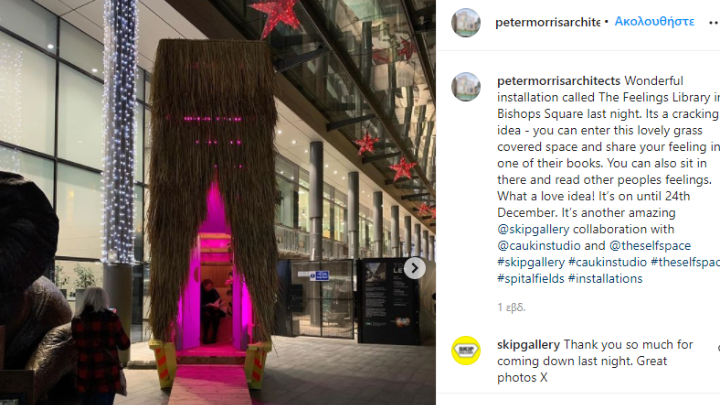Viewport: 720px width, 405px height.
Task: Visit the @skipgallery mention
Action: [x=533, y=229]
